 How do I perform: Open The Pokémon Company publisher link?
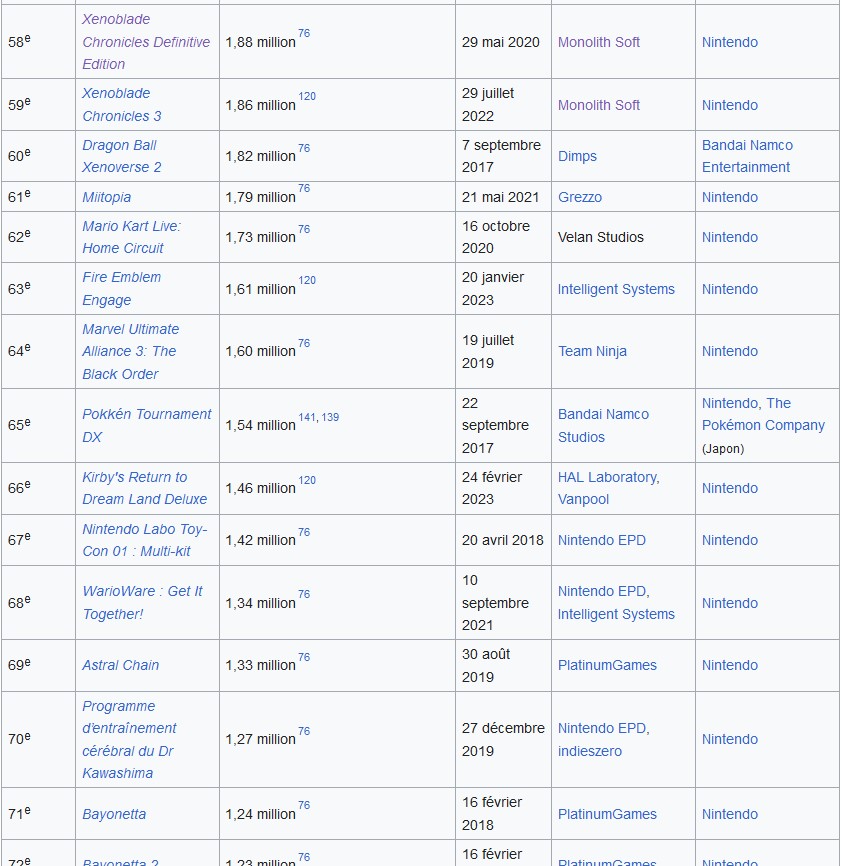click(x=763, y=414)
